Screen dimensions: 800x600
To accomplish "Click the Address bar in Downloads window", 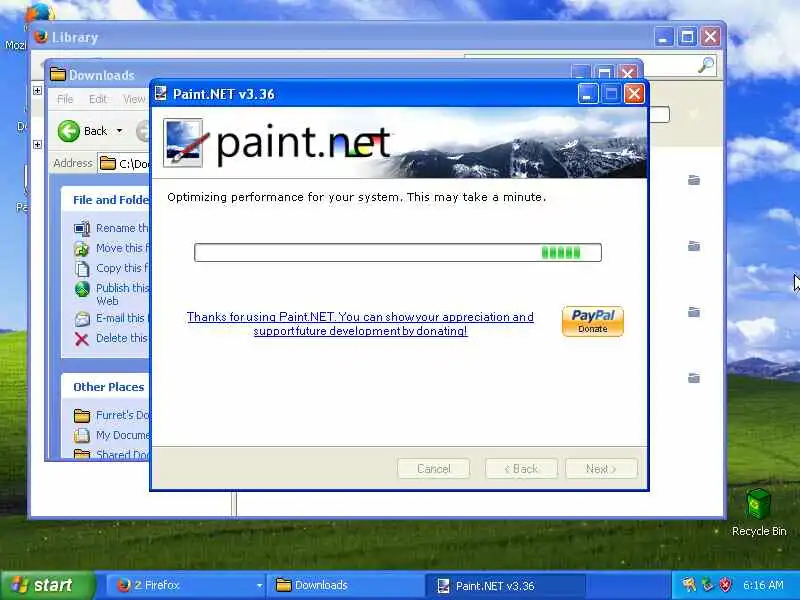I will pyautogui.click(x=124, y=163).
